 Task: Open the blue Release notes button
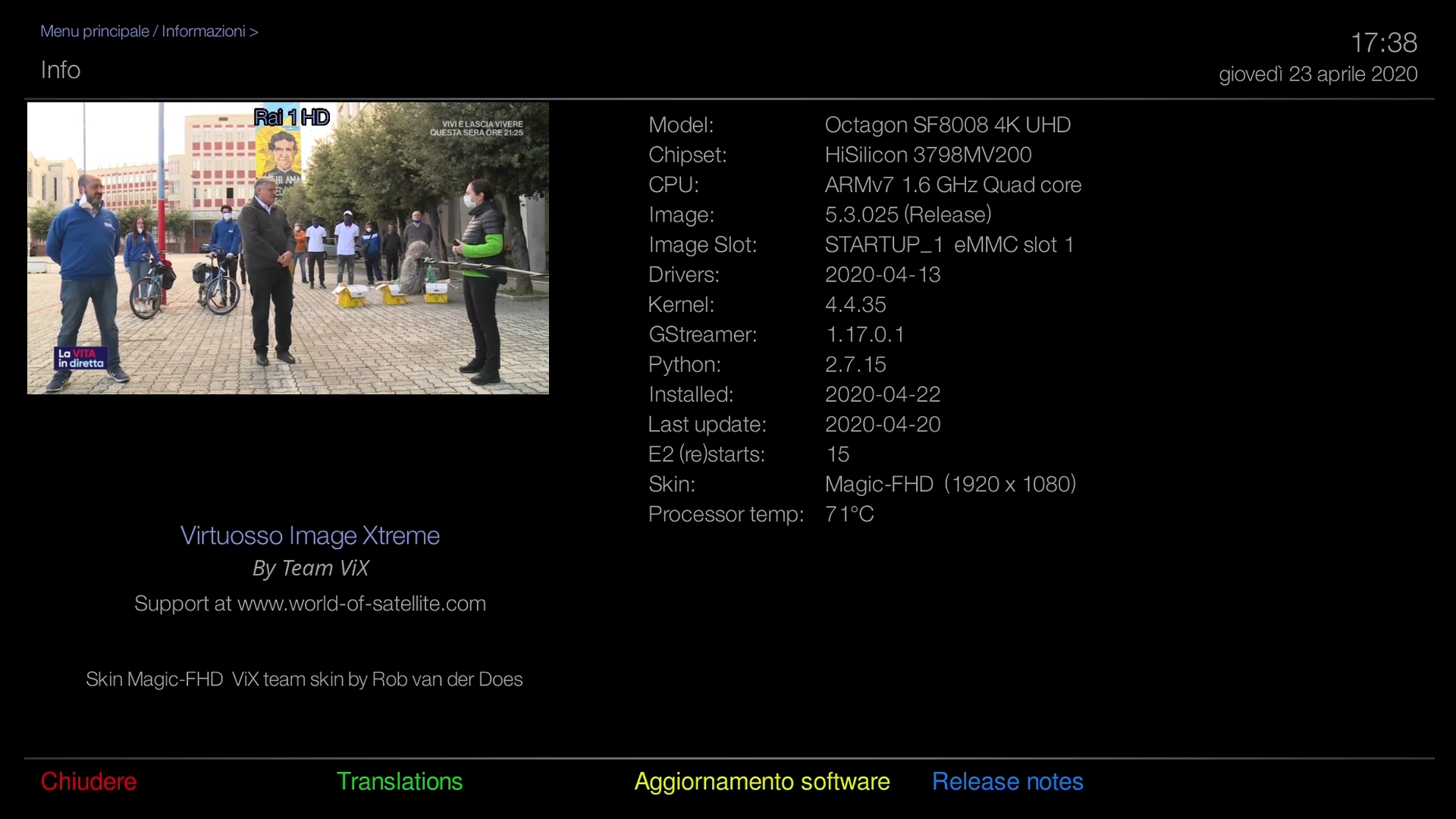tap(1008, 781)
